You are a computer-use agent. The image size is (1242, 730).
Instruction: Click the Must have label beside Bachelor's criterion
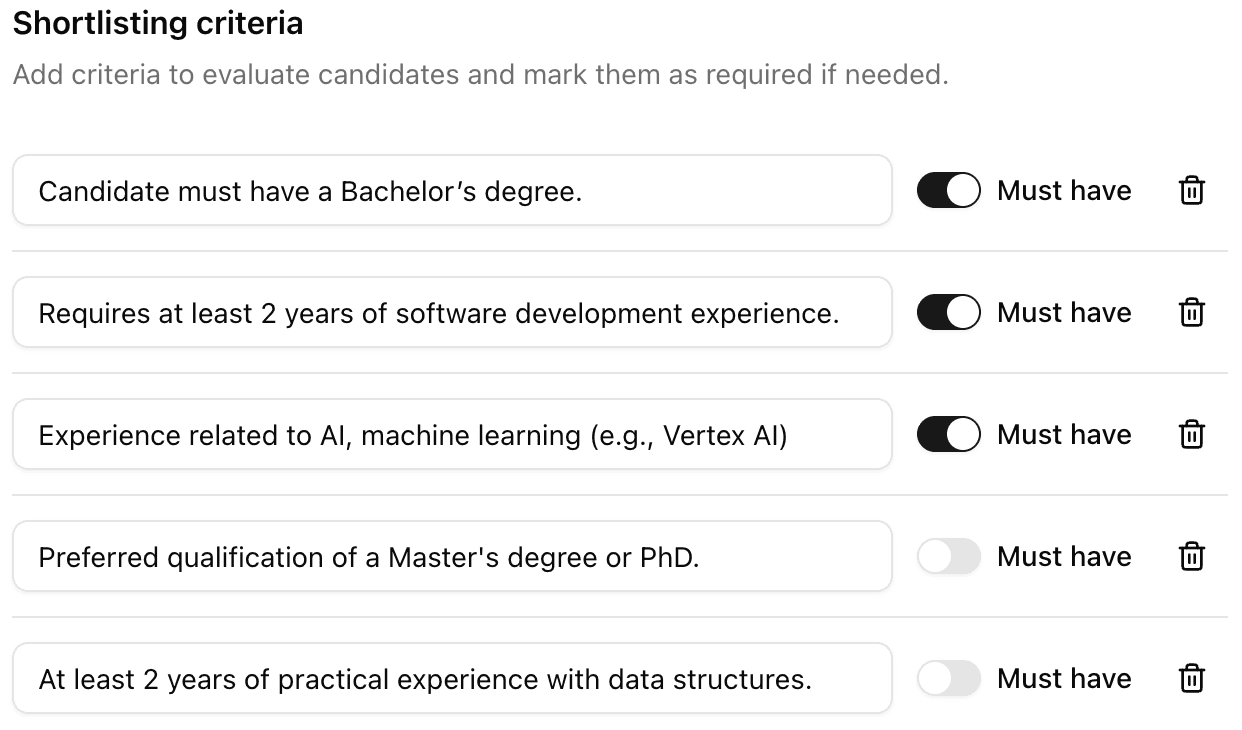pos(1064,190)
